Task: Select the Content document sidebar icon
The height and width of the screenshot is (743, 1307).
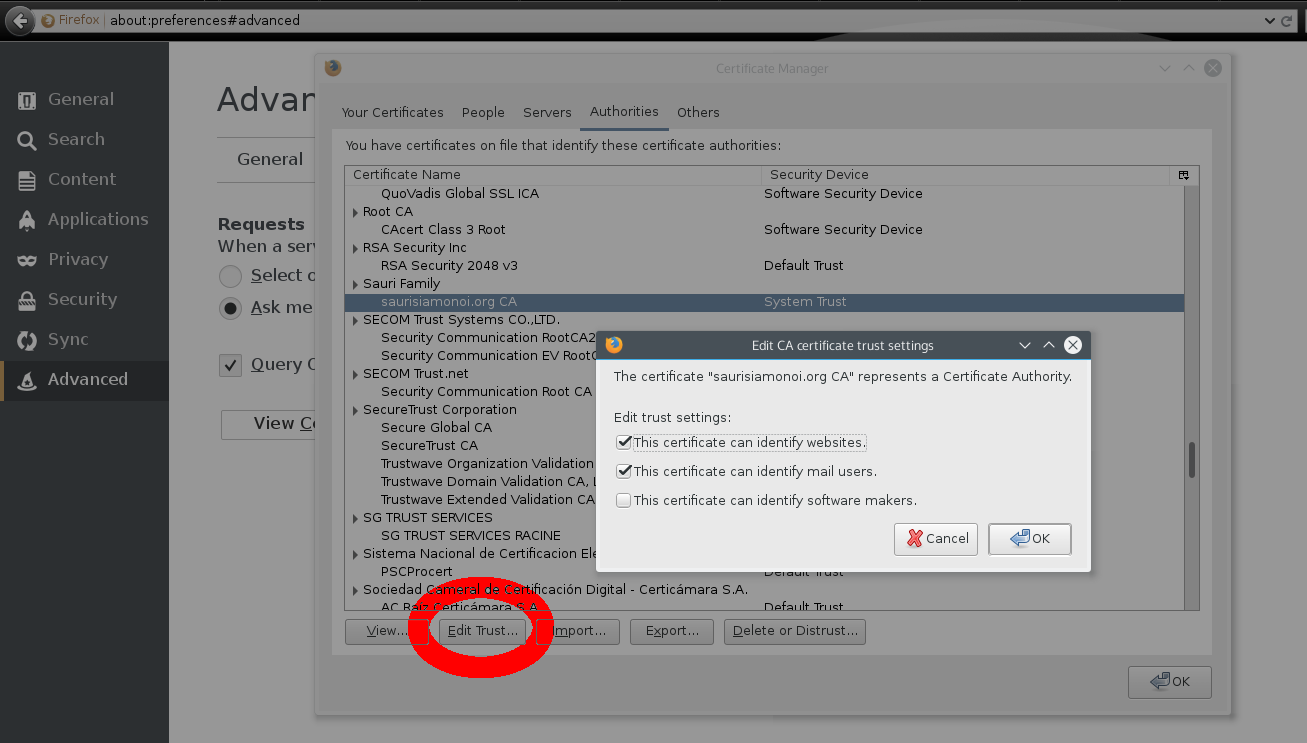Action: click(27, 180)
